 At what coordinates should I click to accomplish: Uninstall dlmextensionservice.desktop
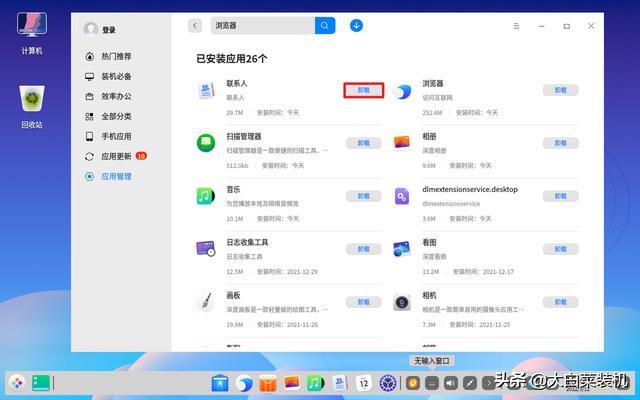pyautogui.click(x=560, y=196)
